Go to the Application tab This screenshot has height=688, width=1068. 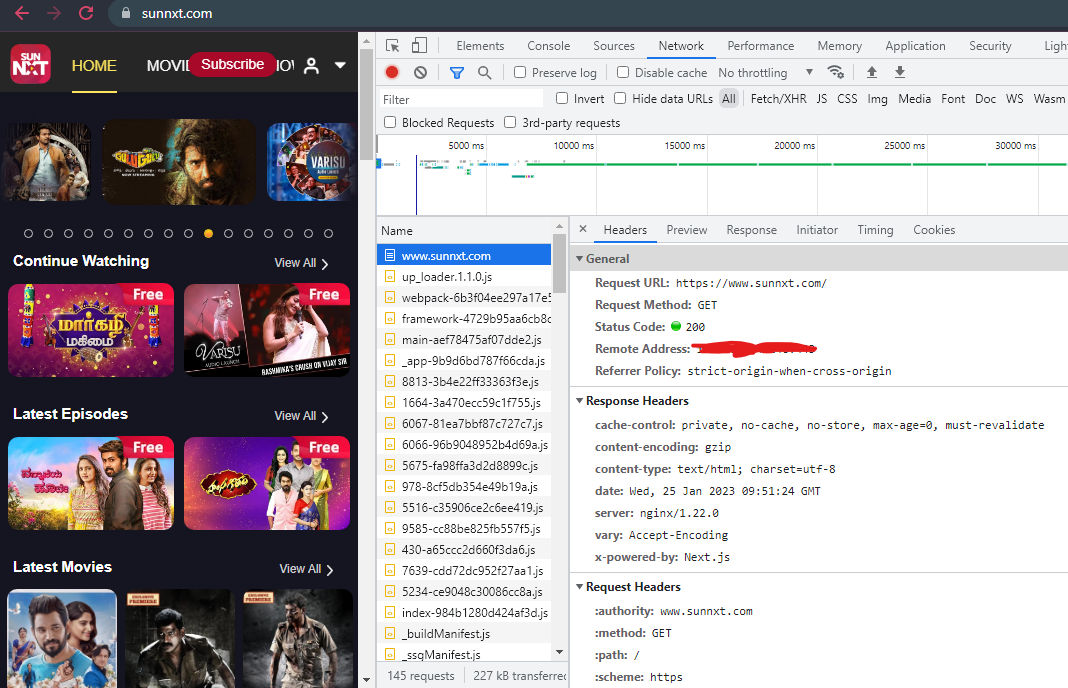click(x=915, y=46)
